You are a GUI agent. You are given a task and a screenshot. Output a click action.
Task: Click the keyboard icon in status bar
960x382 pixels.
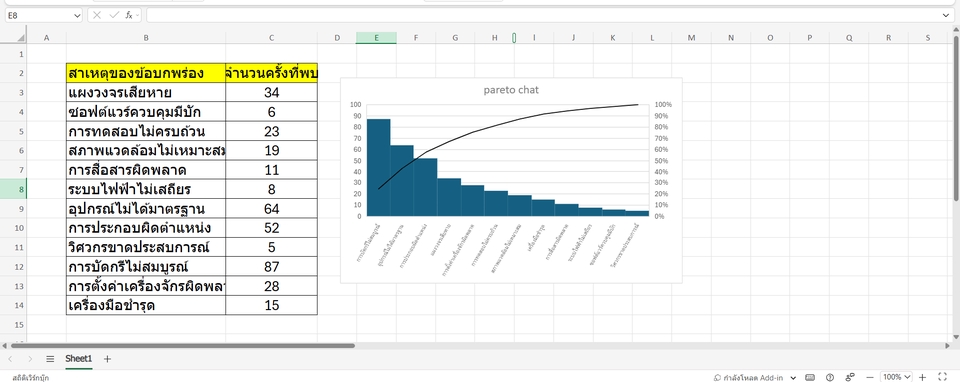click(x=810, y=377)
